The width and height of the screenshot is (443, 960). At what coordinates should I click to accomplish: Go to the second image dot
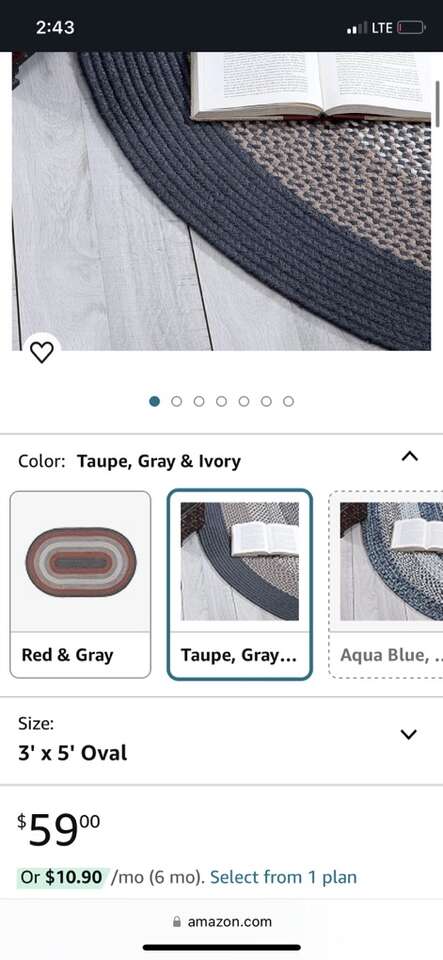click(177, 401)
